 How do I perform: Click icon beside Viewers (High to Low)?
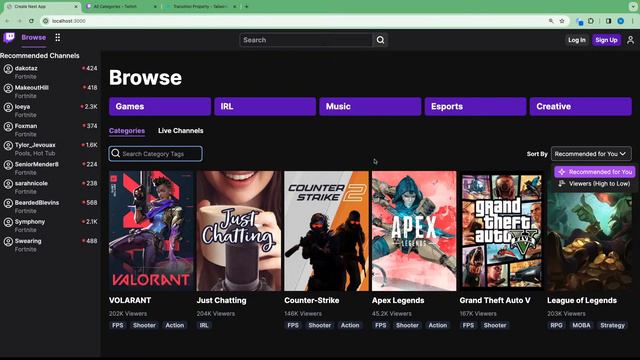[562, 184]
